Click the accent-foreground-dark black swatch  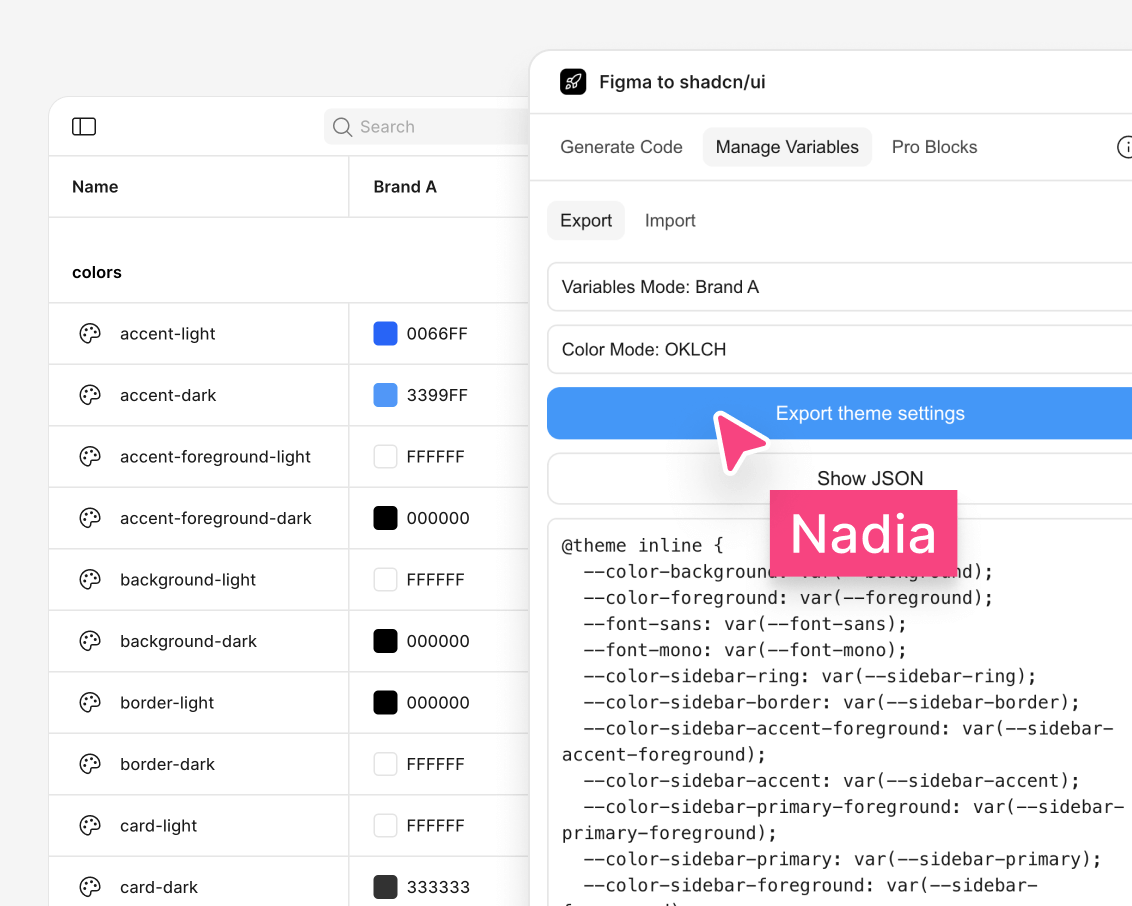click(386, 518)
